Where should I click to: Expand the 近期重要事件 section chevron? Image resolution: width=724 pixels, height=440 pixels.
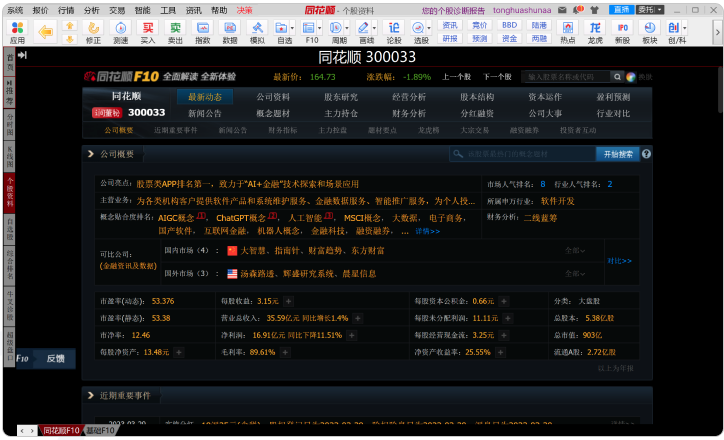pyautogui.click(x=90, y=396)
